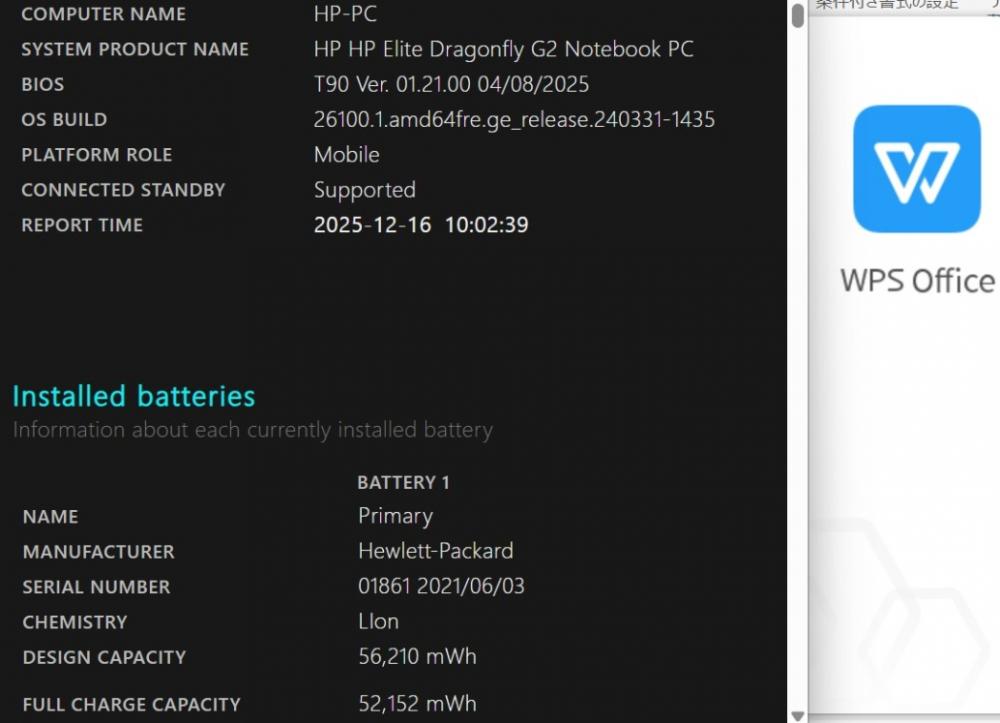Select the 'WPS Office' label text
The width and height of the screenshot is (1000, 723).
pos(917,281)
